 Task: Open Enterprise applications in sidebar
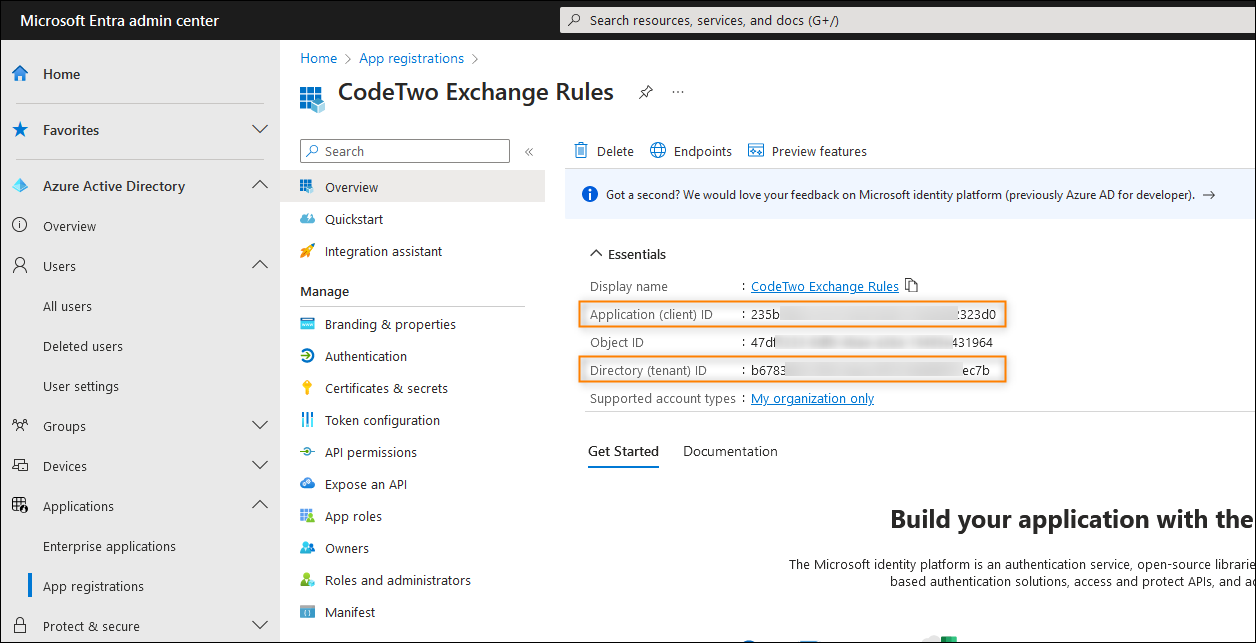coord(109,546)
